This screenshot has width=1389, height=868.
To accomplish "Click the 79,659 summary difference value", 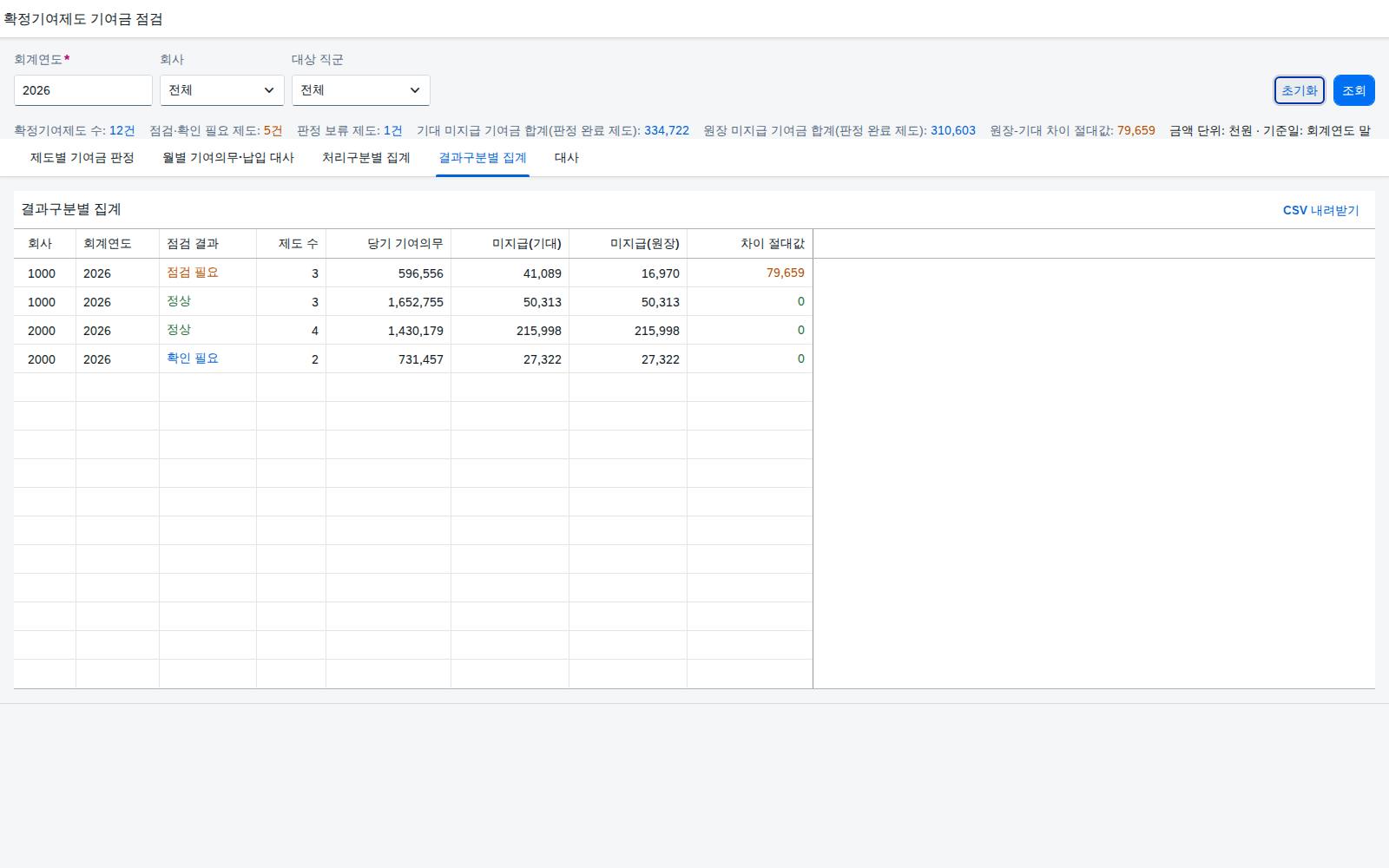I will click(1136, 130).
